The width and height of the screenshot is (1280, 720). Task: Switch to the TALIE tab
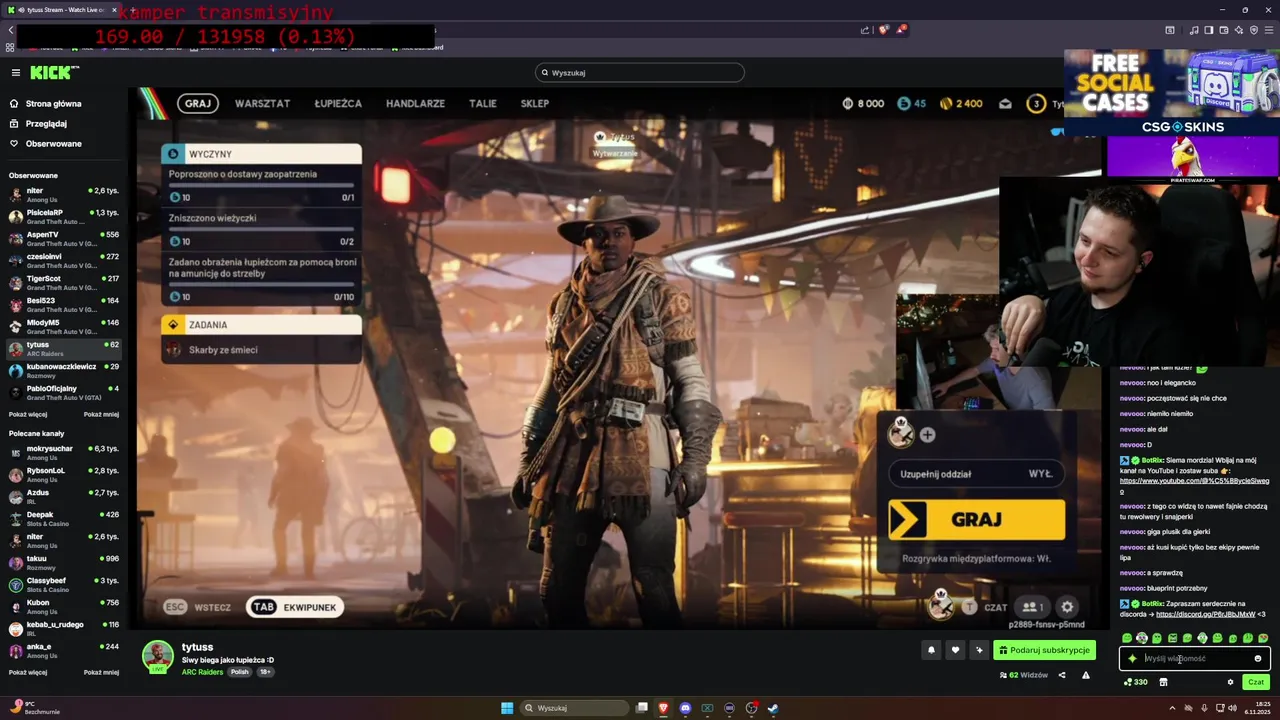[483, 103]
